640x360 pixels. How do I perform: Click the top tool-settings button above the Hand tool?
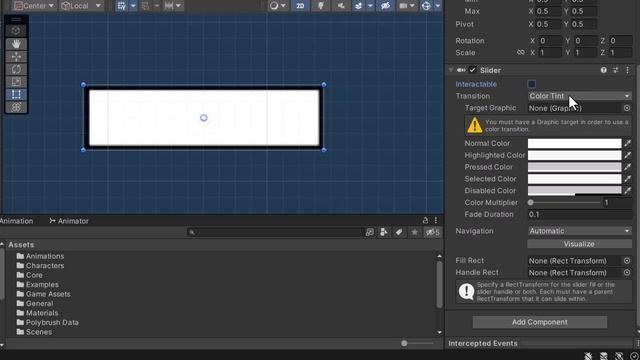[16, 31]
